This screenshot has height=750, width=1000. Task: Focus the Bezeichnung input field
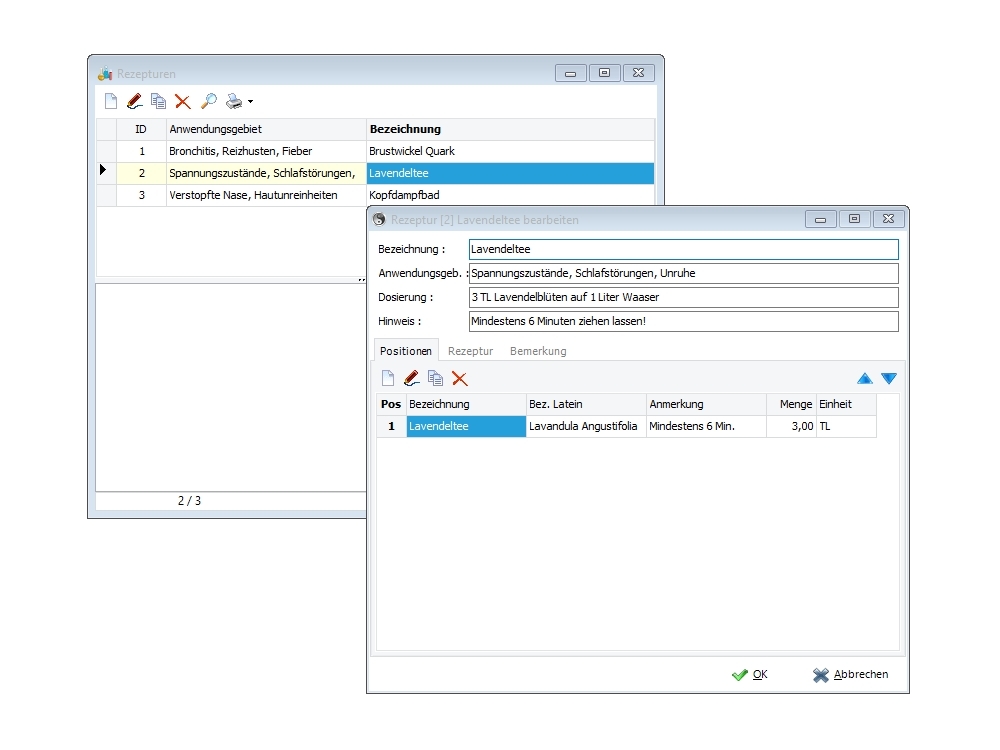click(x=684, y=249)
